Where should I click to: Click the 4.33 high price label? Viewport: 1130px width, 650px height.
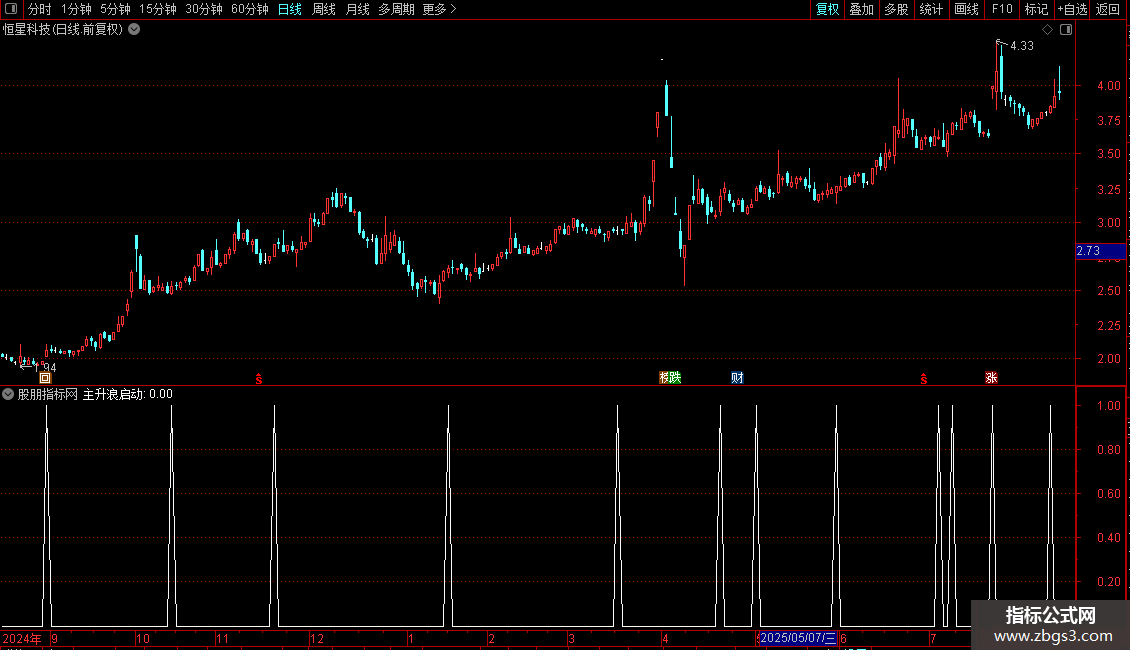point(1022,46)
